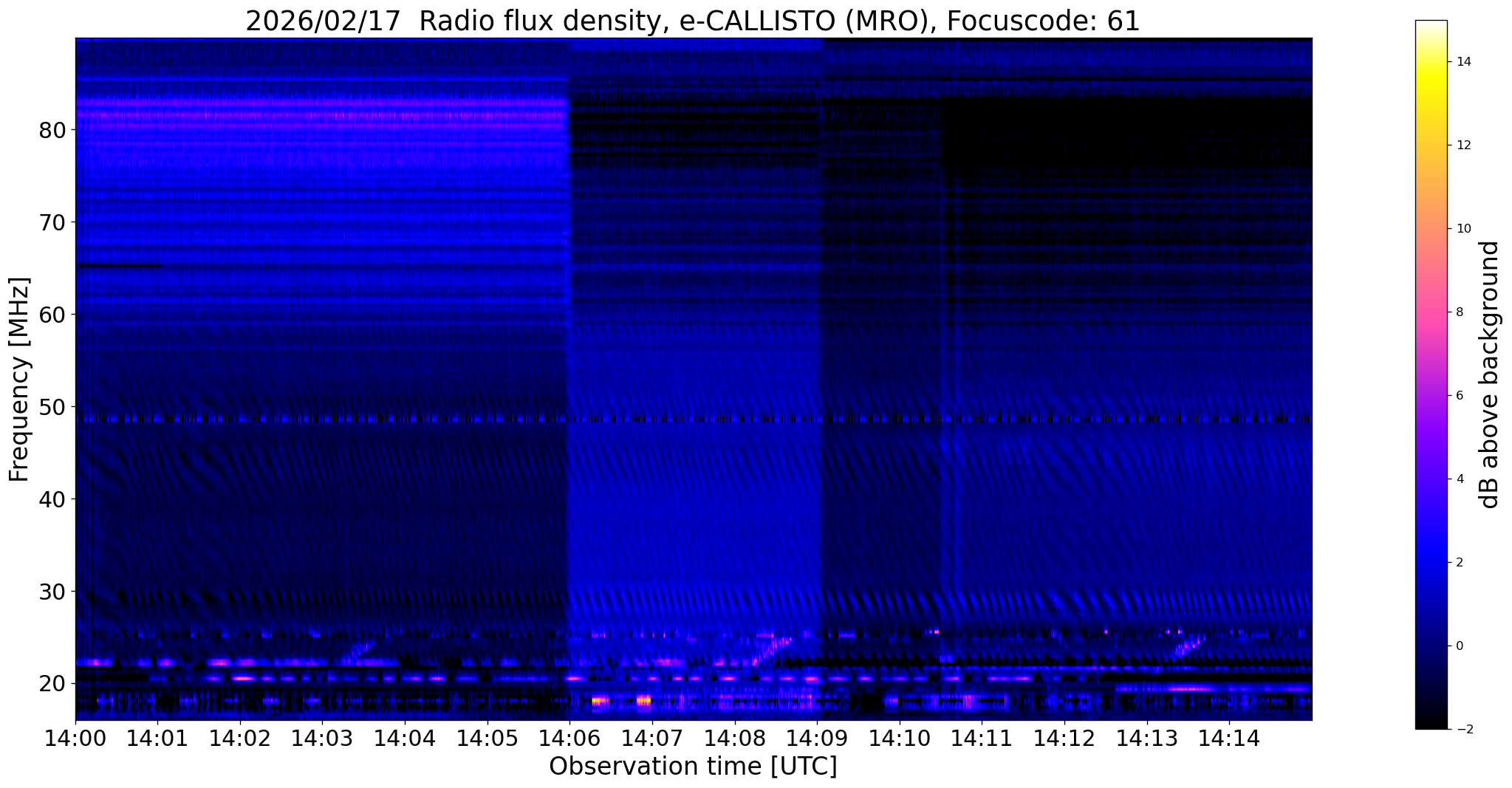Screen dimensions: 1512x788
Task: Click the colorbar tick label 4
Action: [x=1459, y=479]
